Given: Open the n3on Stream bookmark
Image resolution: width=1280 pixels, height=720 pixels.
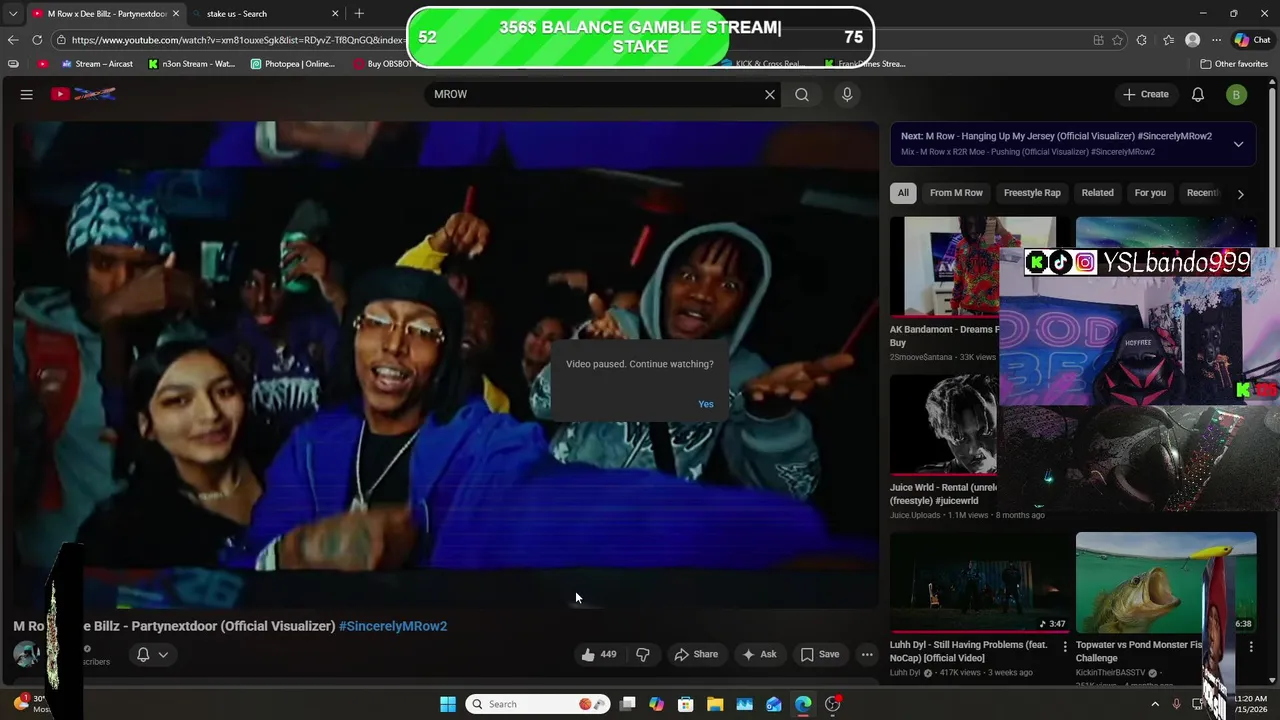Looking at the screenshot, I should coord(192,64).
